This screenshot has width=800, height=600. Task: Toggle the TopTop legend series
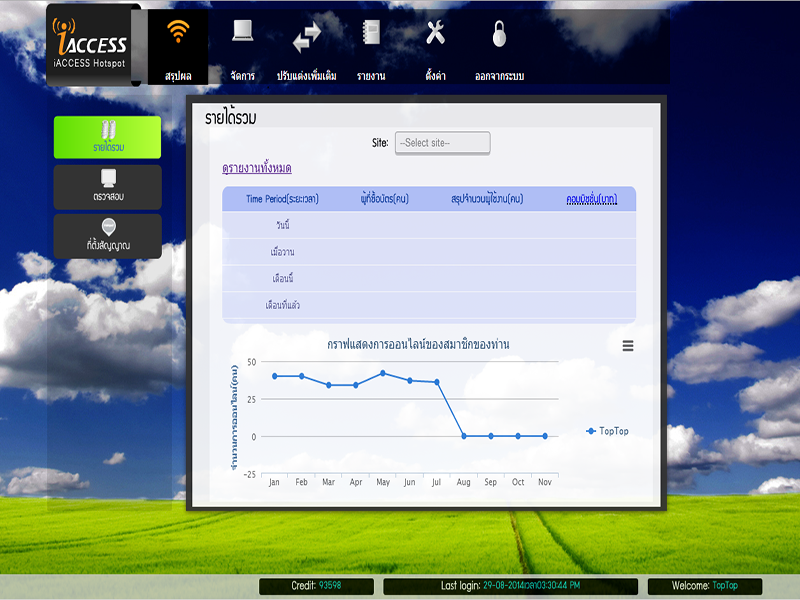click(x=607, y=431)
